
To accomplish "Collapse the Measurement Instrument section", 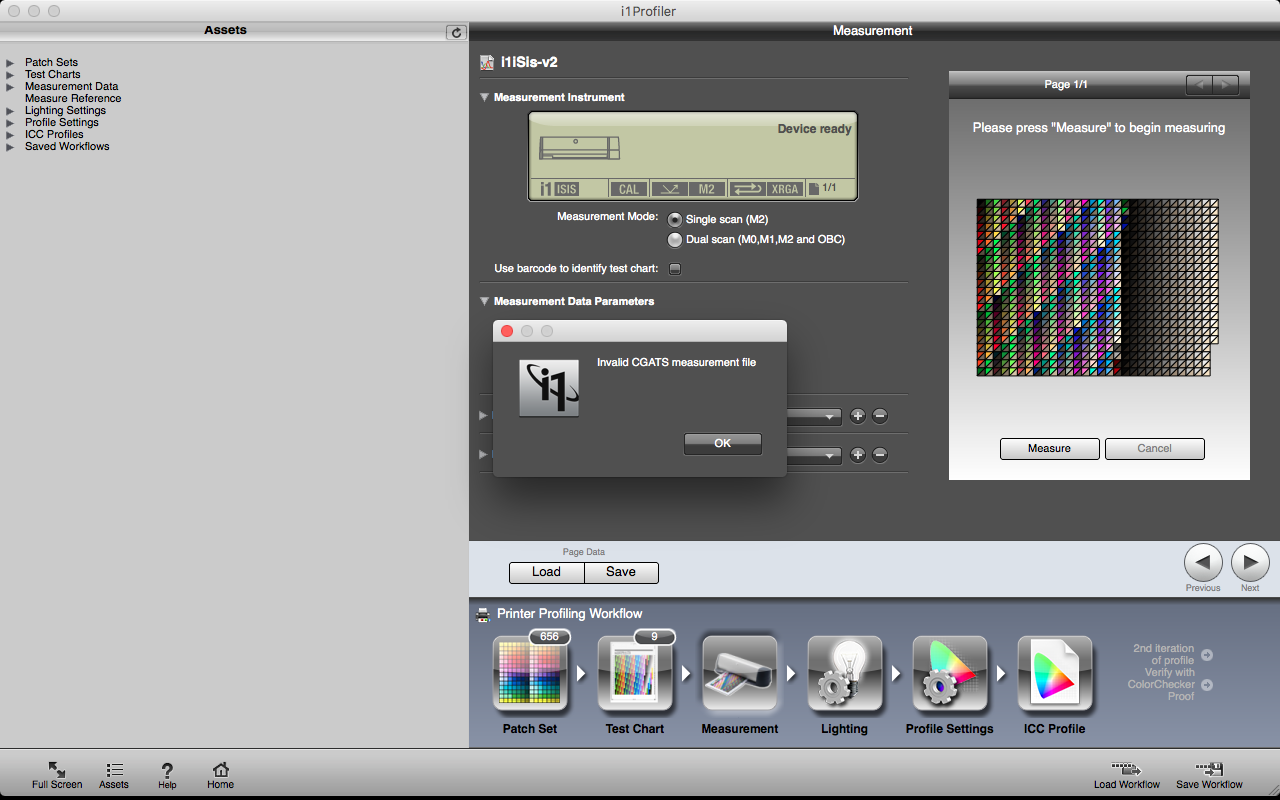I will coord(485,97).
